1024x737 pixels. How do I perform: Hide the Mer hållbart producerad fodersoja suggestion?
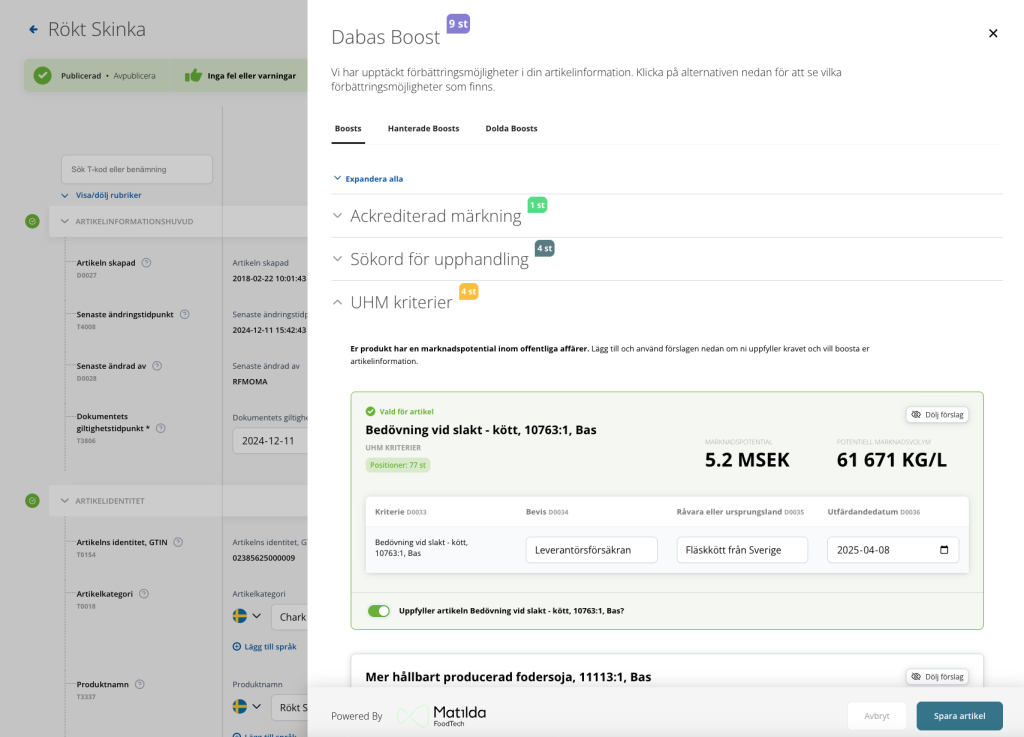[937, 677]
